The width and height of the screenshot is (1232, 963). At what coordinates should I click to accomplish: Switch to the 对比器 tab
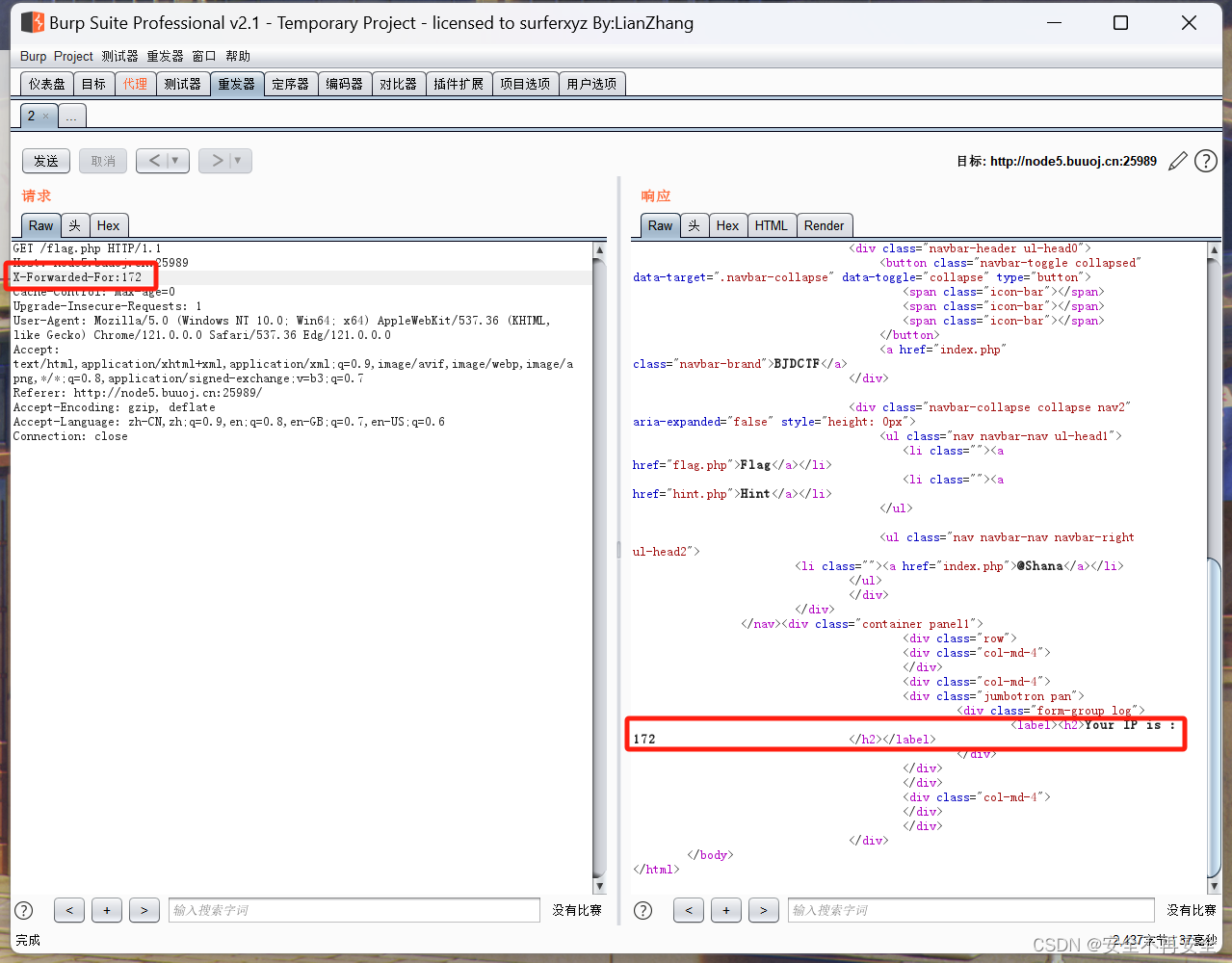[398, 84]
